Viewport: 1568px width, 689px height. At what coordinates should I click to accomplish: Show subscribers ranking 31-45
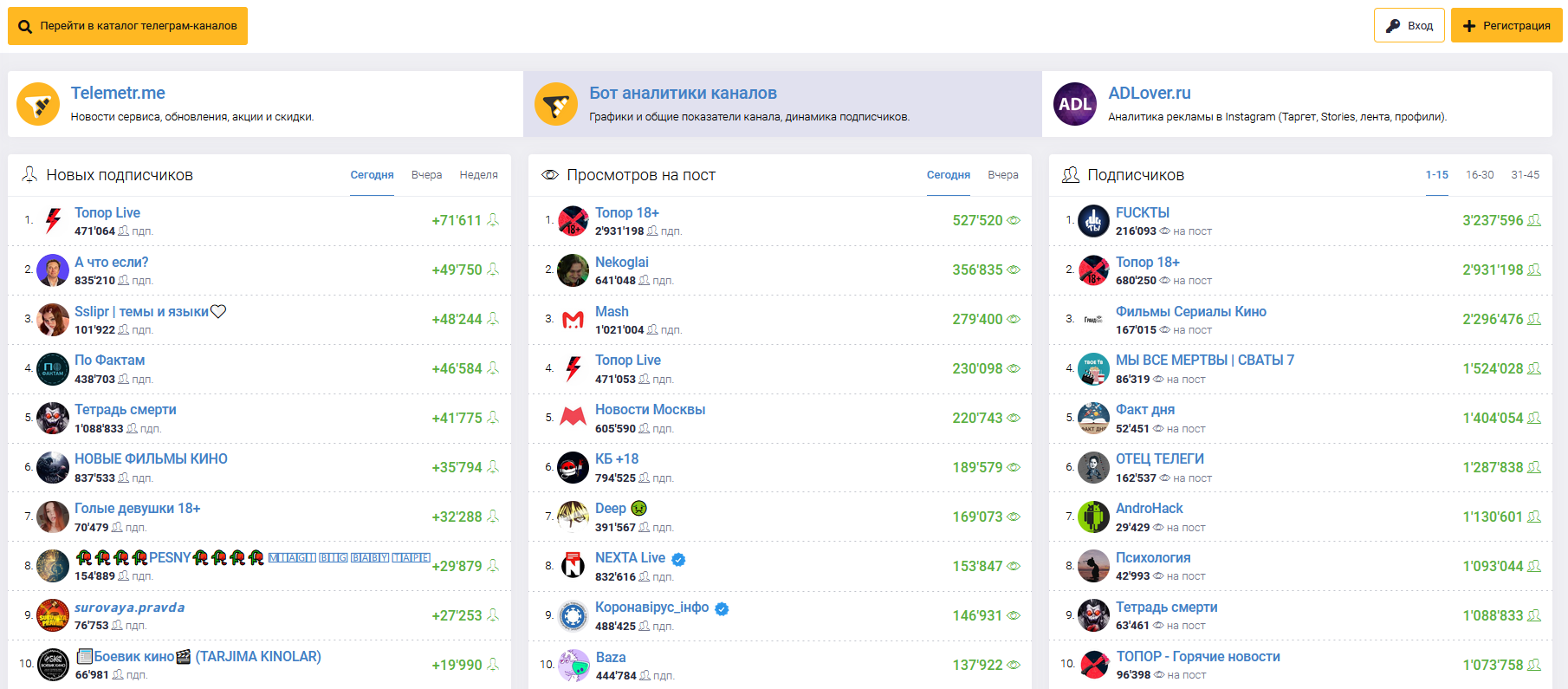1526,175
